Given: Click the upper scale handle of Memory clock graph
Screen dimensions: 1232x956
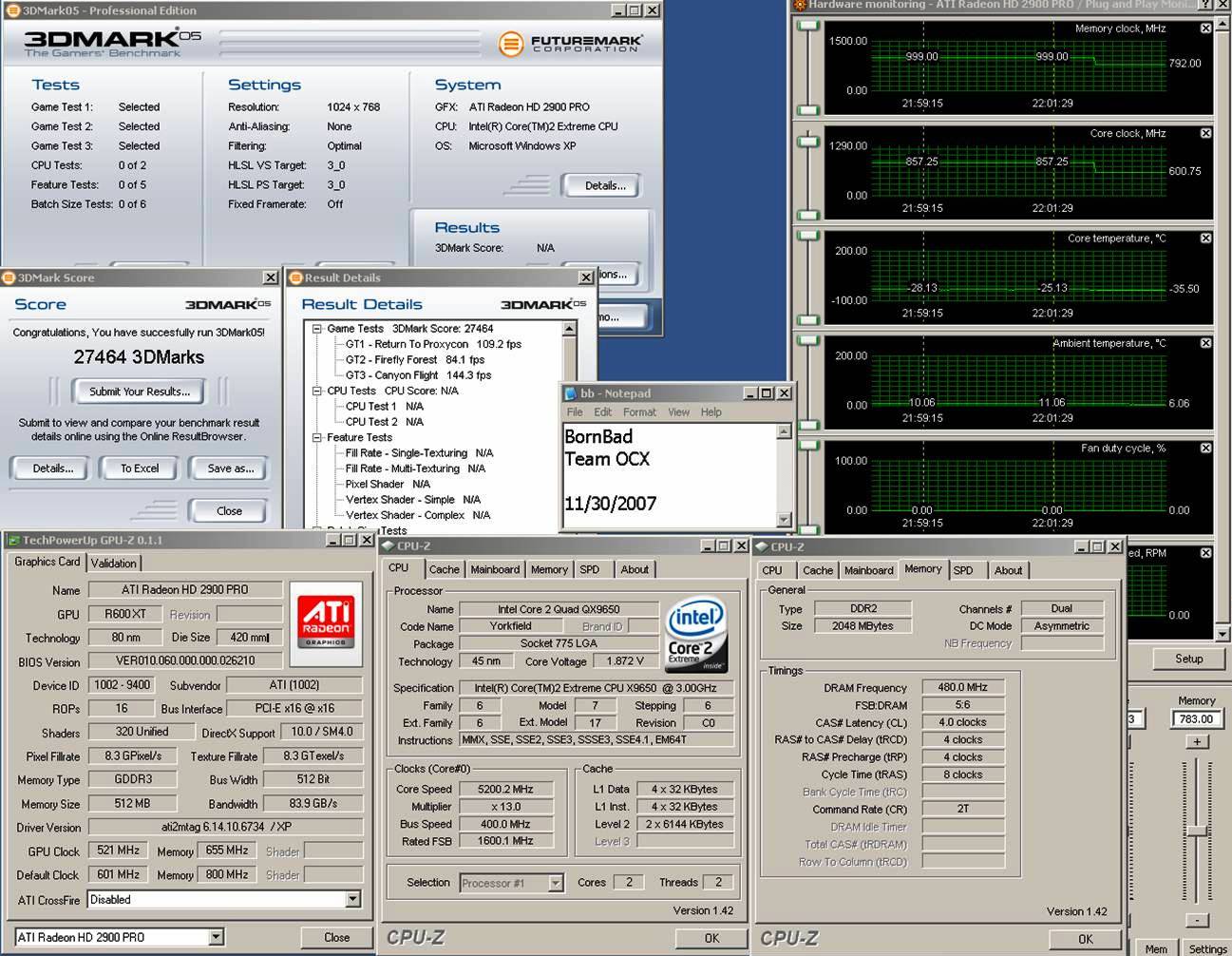Looking at the screenshot, I should [x=808, y=27].
